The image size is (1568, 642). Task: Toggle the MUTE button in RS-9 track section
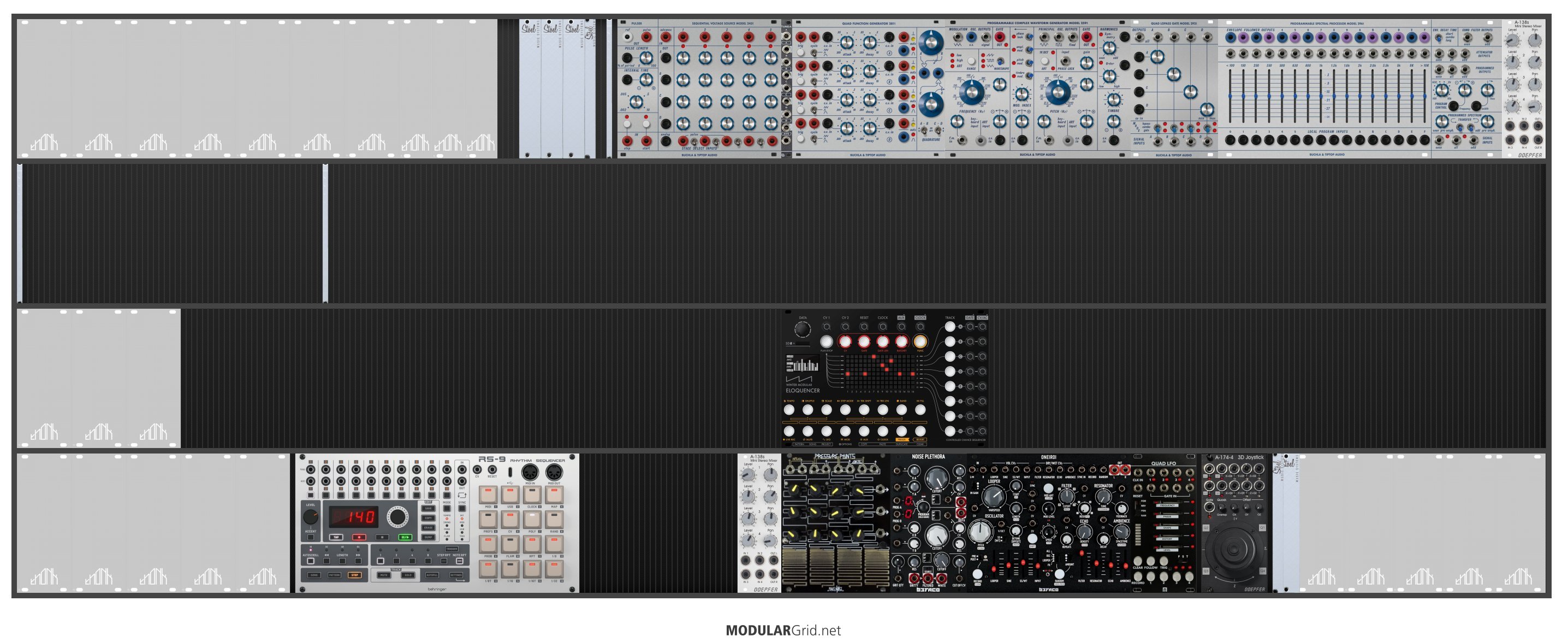tap(383, 574)
